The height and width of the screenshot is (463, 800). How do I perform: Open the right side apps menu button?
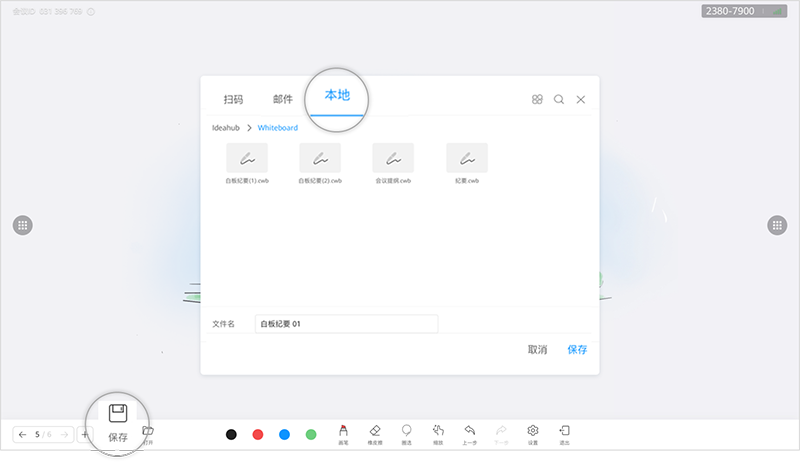point(776,225)
